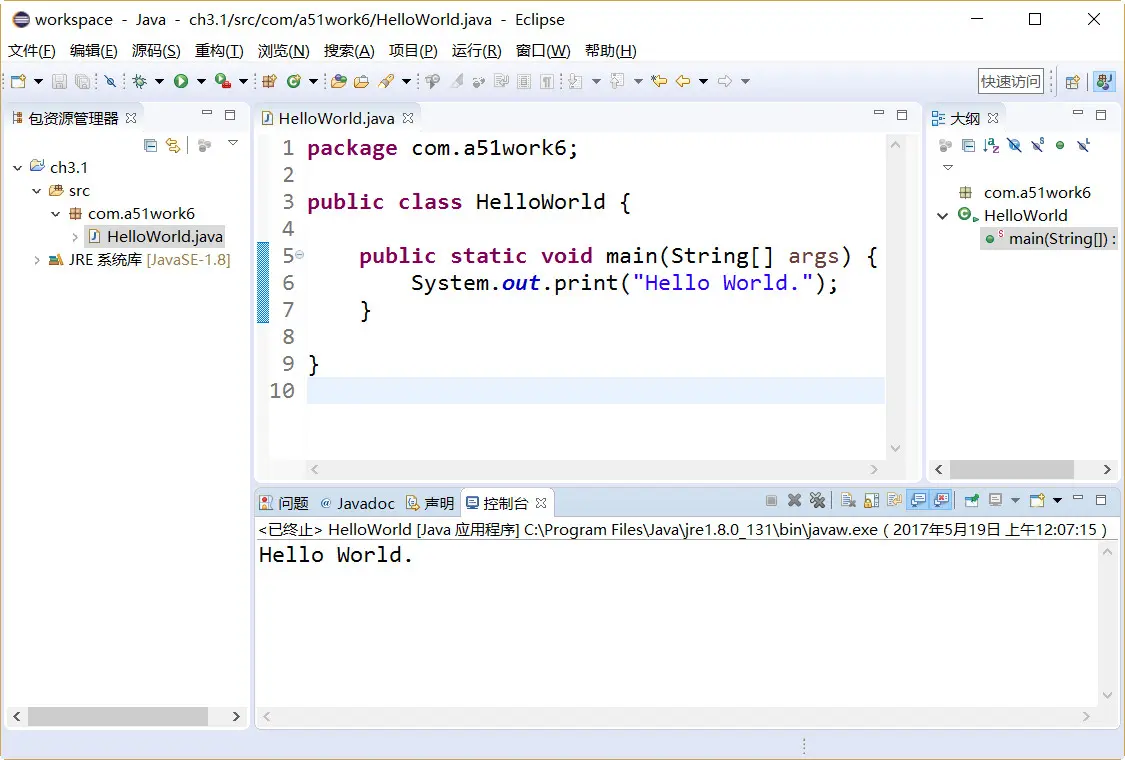Collapse method fold marker on line 5
Screen dimensions: 1125x760
(x=299, y=254)
